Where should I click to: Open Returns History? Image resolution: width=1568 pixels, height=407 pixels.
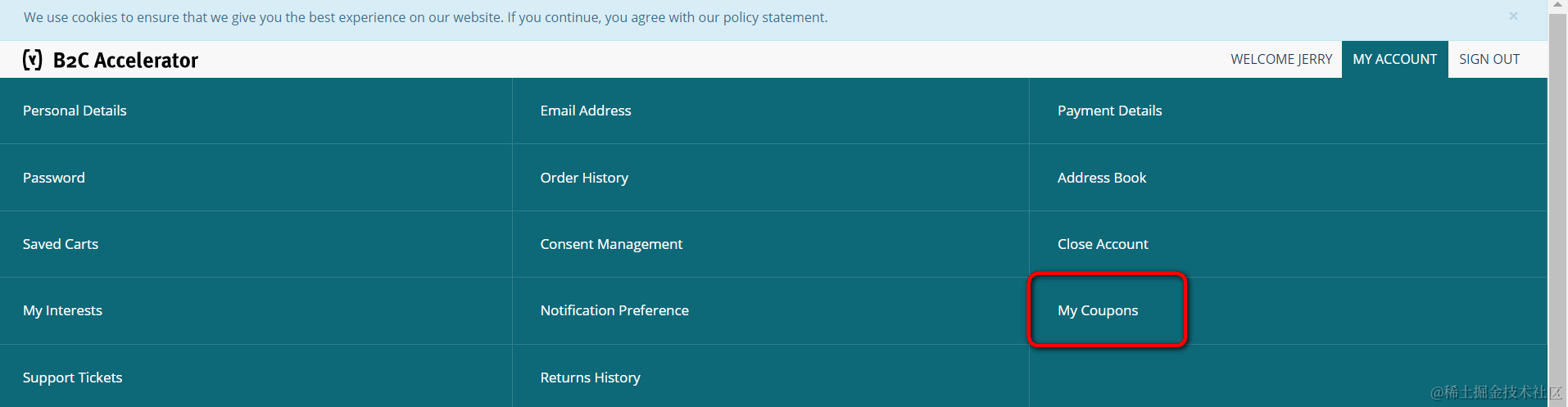click(x=590, y=378)
